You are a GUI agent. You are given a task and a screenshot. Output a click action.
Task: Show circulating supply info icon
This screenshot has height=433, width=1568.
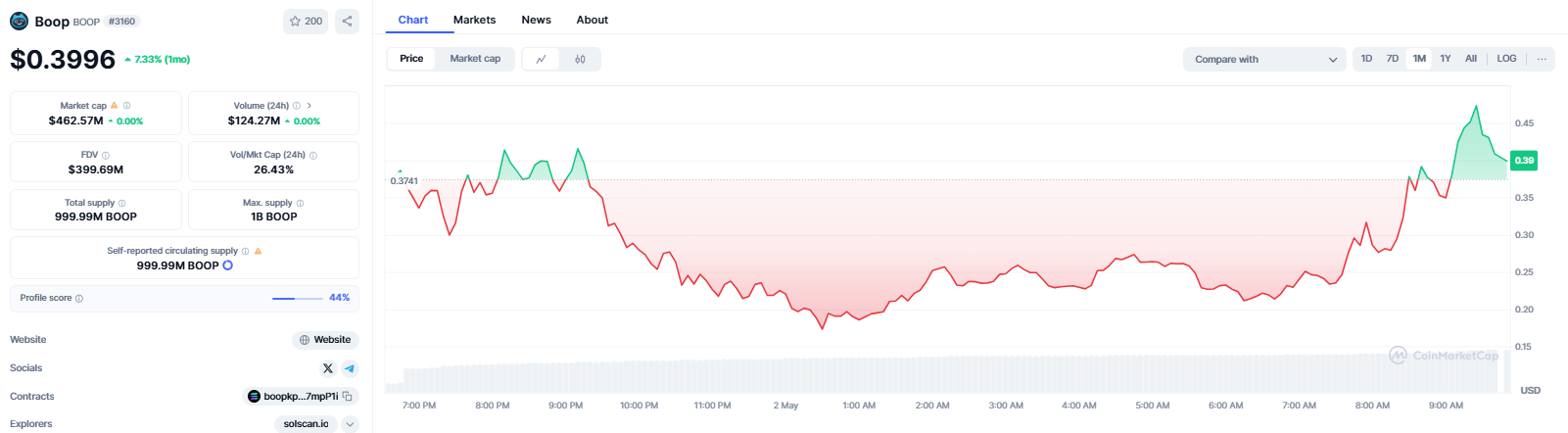point(245,251)
